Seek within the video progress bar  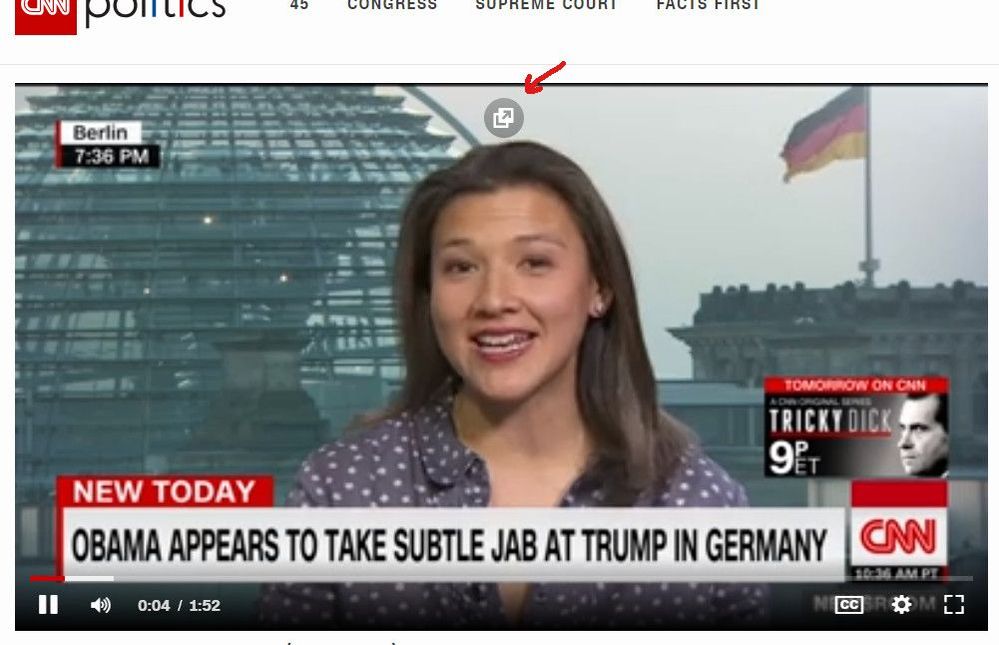point(501,579)
